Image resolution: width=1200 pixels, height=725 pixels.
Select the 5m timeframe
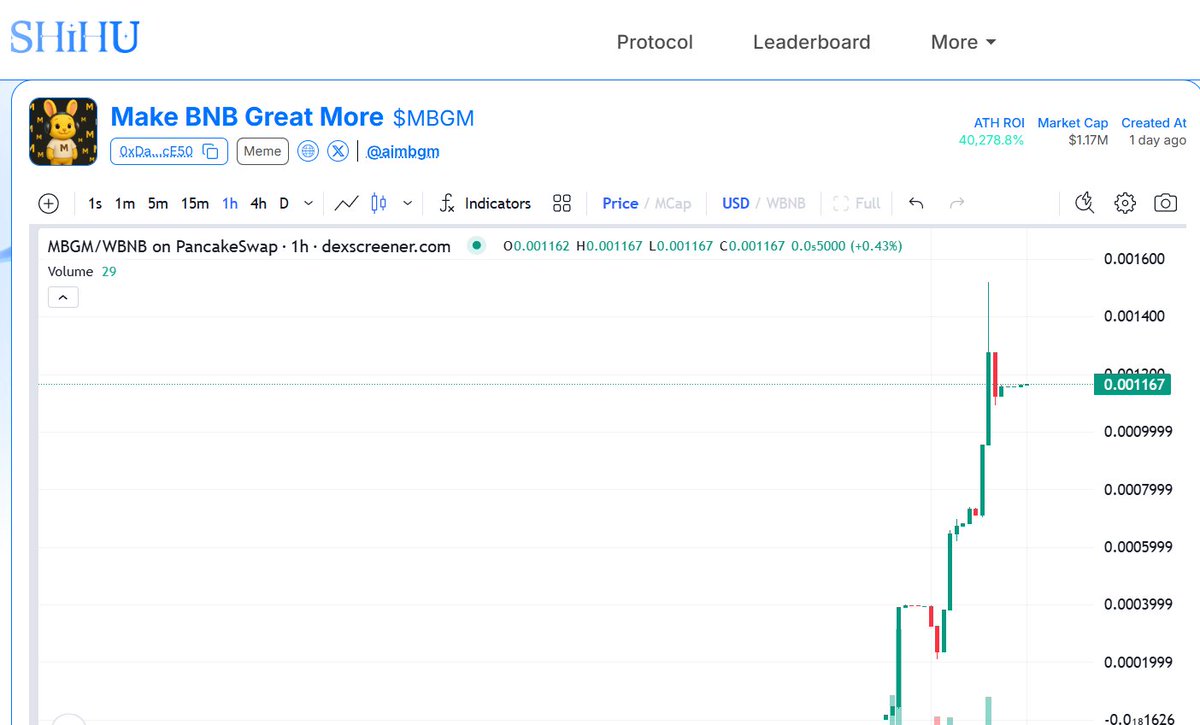pyautogui.click(x=158, y=203)
